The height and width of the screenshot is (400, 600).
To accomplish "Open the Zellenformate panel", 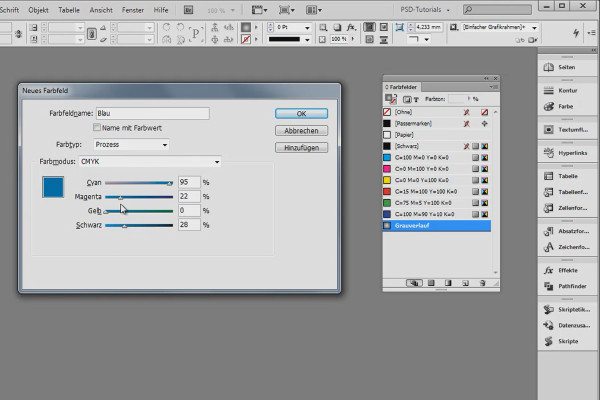I will coord(566,208).
